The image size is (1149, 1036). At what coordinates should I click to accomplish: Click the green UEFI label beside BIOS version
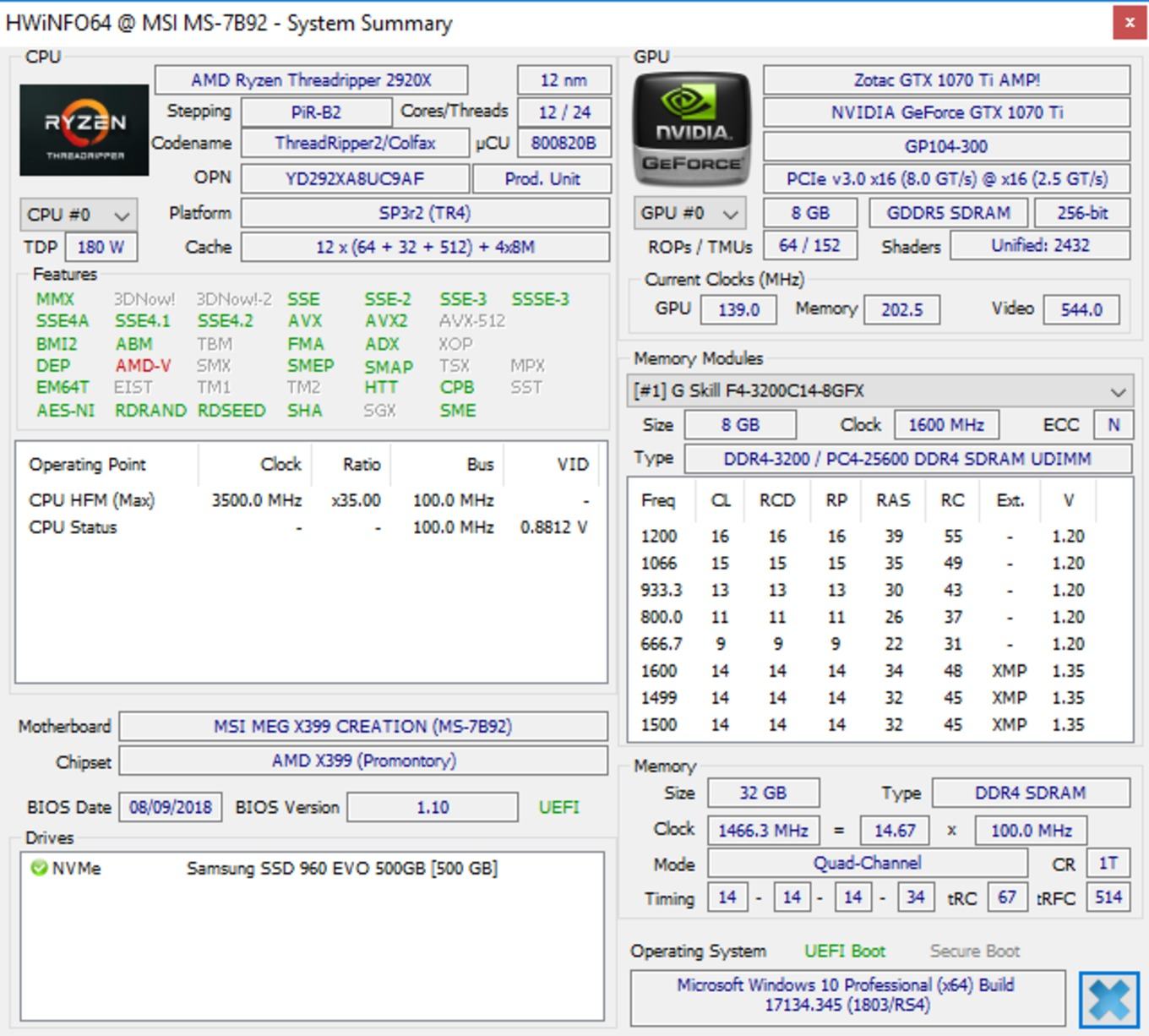pyautogui.click(x=559, y=807)
